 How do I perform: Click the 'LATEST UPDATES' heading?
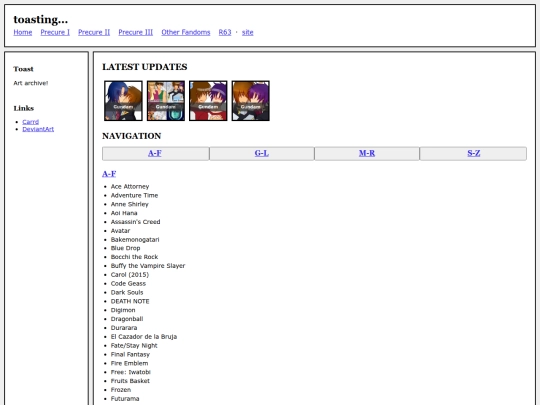[x=145, y=67]
